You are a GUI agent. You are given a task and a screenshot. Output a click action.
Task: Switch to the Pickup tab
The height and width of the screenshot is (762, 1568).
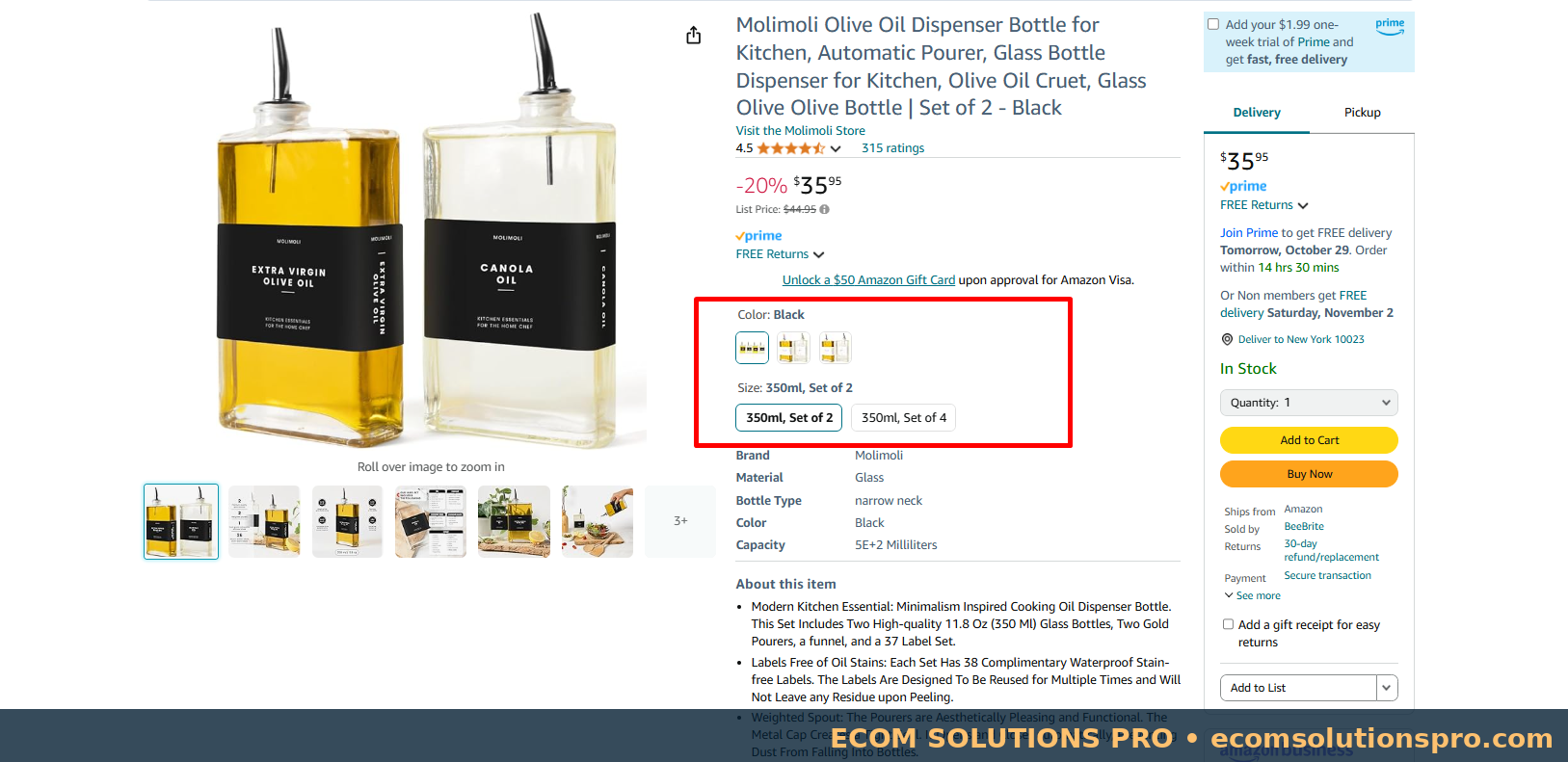pos(1362,113)
